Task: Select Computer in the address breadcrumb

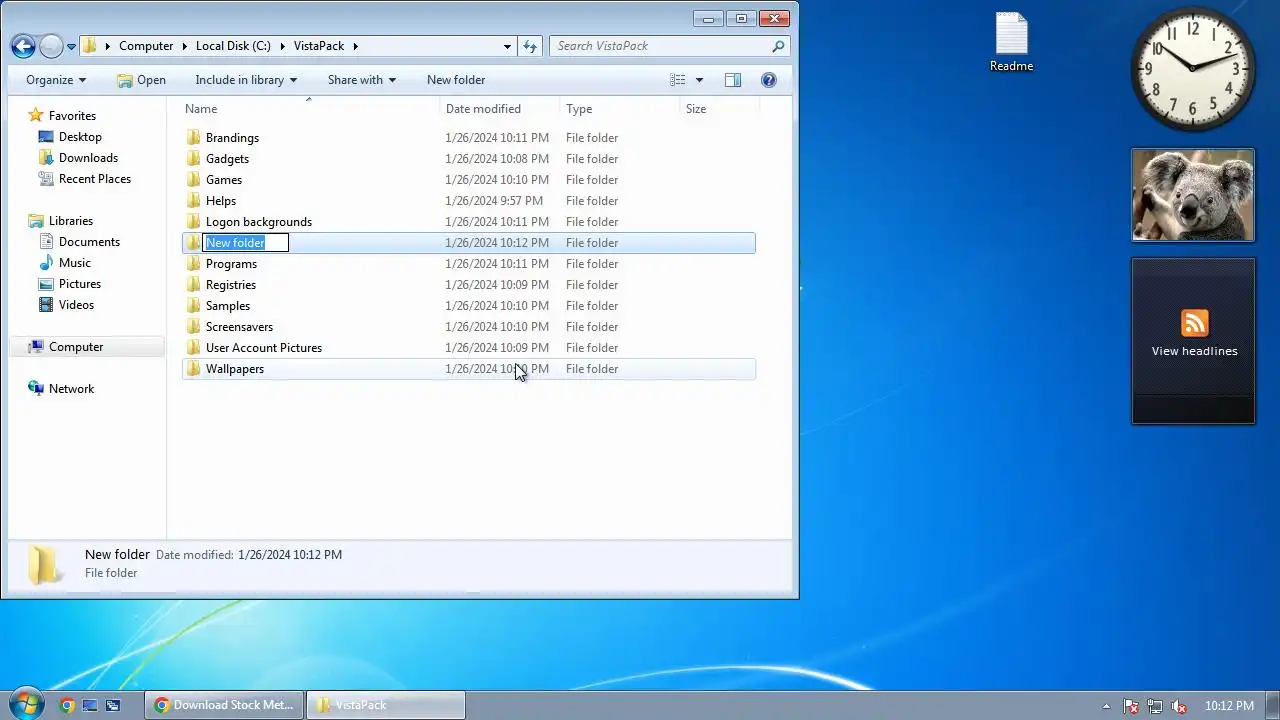Action: [x=146, y=46]
